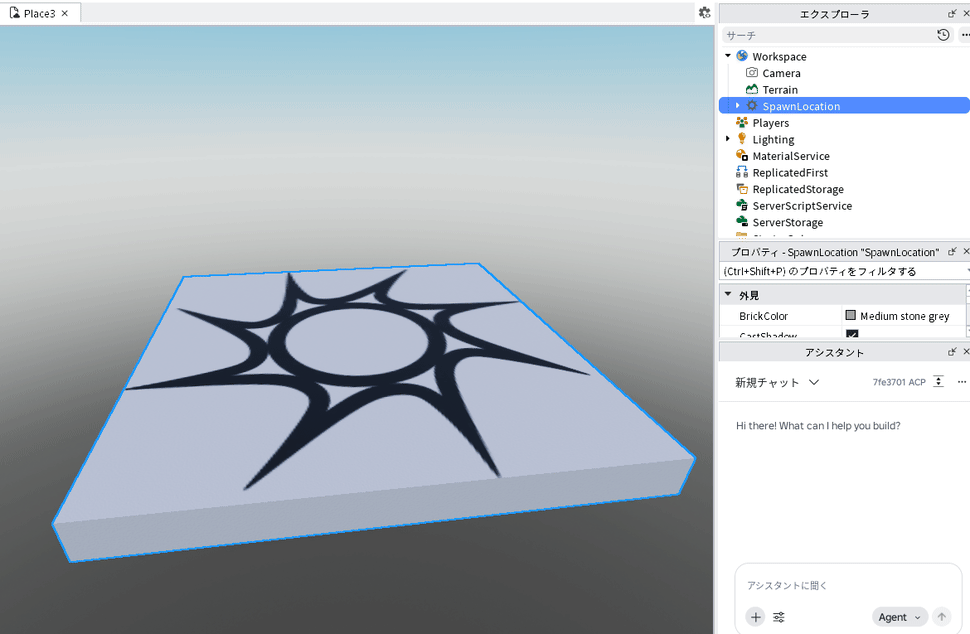Viewport: 970px width, 634px height.
Task: Select ReplicatedStorage in the explorer
Action: (x=797, y=189)
